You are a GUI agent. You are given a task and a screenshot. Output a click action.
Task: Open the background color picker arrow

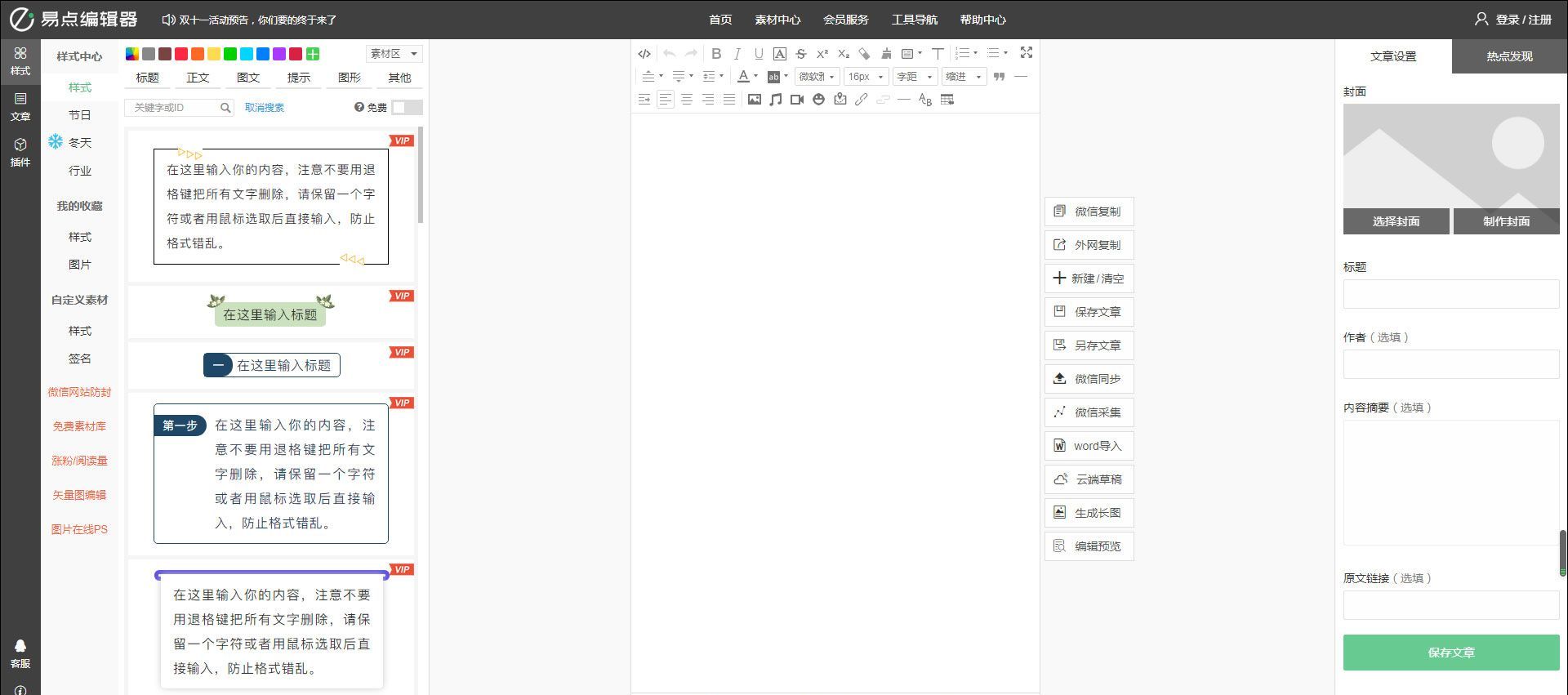[x=786, y=77]
